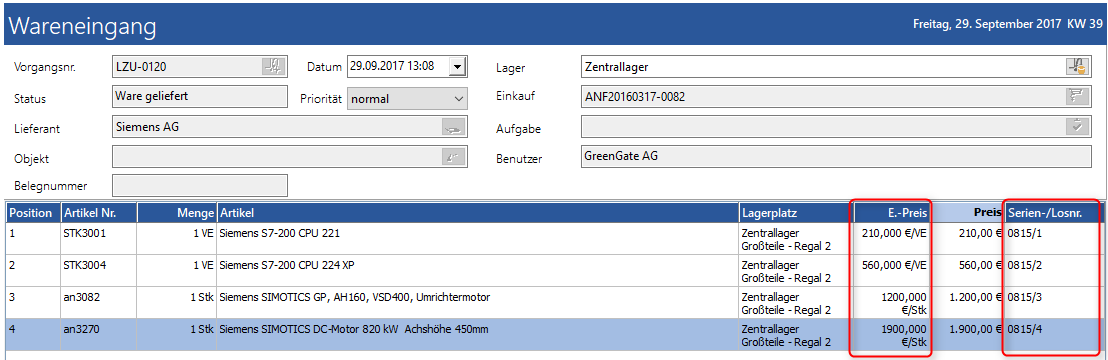Click the price cell 1.200,00 €

click(968, 303)
